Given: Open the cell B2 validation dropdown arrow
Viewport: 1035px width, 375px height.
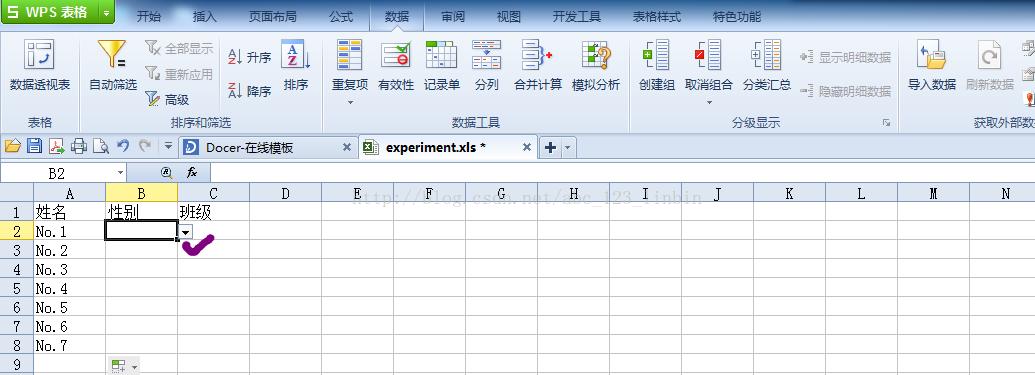Looking at the screenshot, I should point(186,232).
